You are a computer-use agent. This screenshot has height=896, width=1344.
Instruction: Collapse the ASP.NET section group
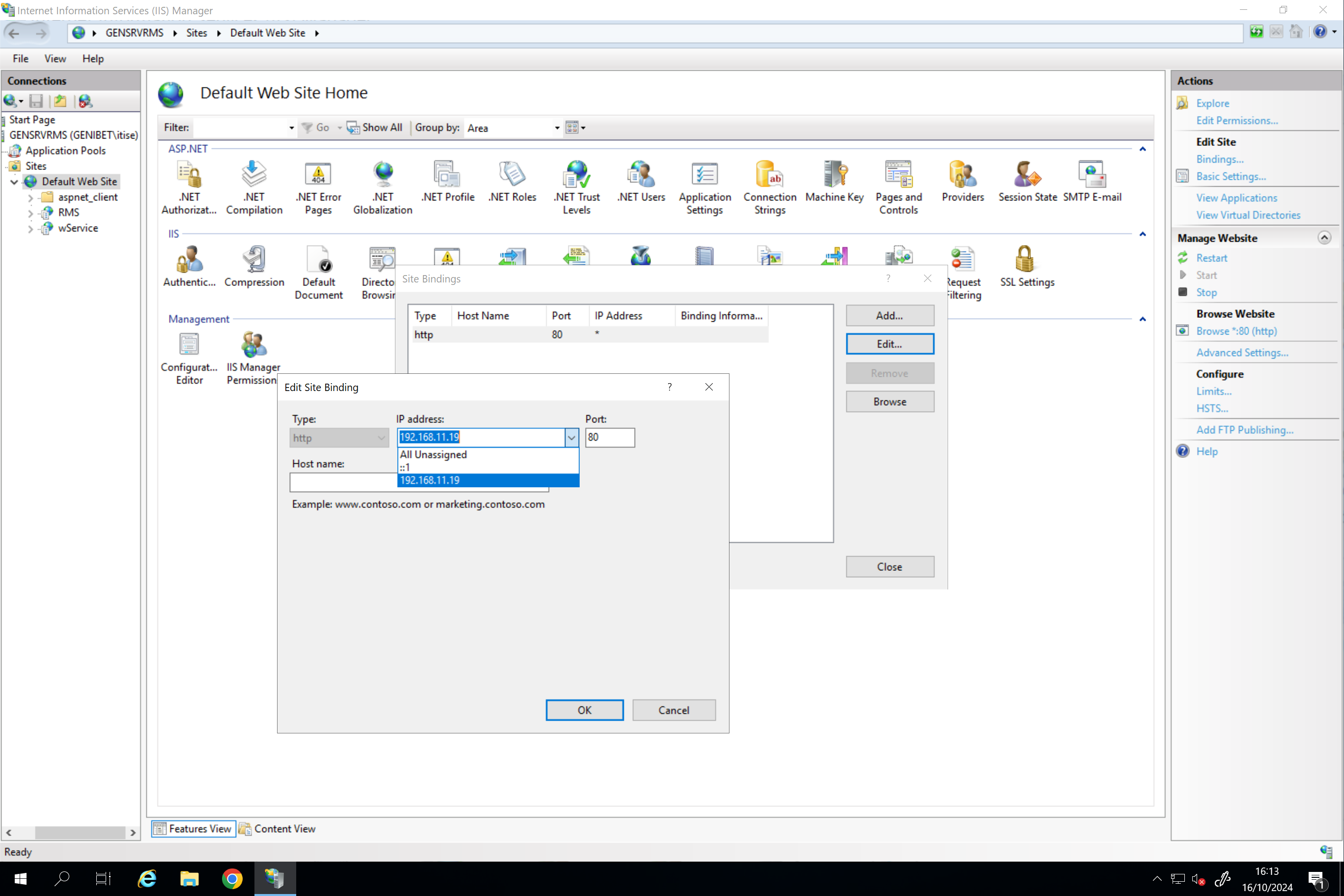[1142, 149]
